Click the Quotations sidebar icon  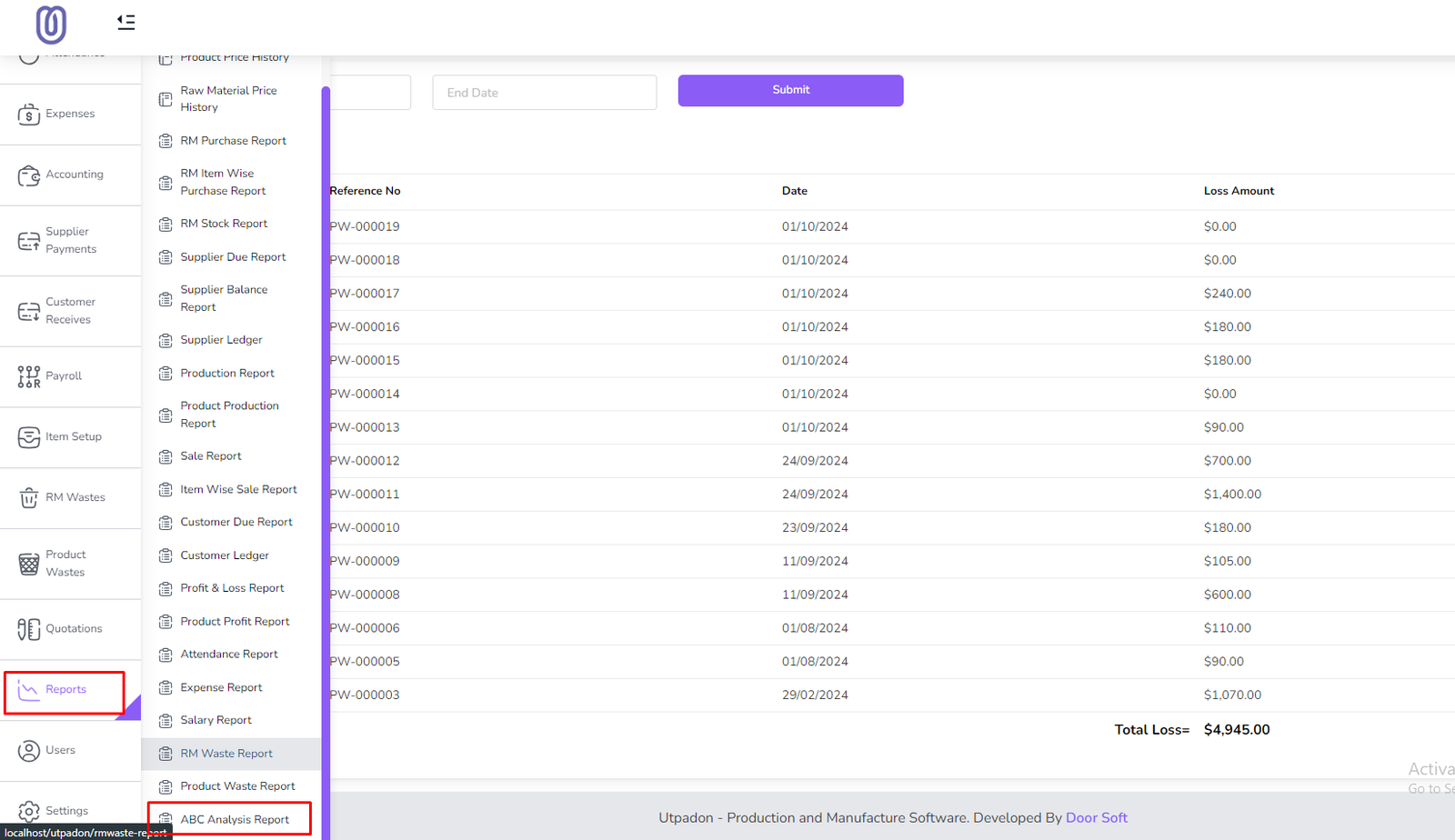(29, 629)
